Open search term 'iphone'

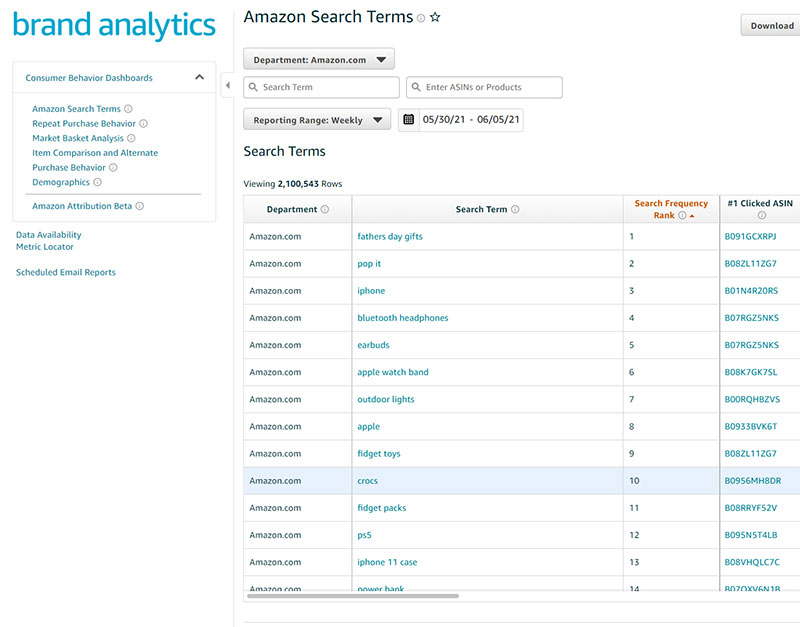pyautogui.click(x=371, y=291)
